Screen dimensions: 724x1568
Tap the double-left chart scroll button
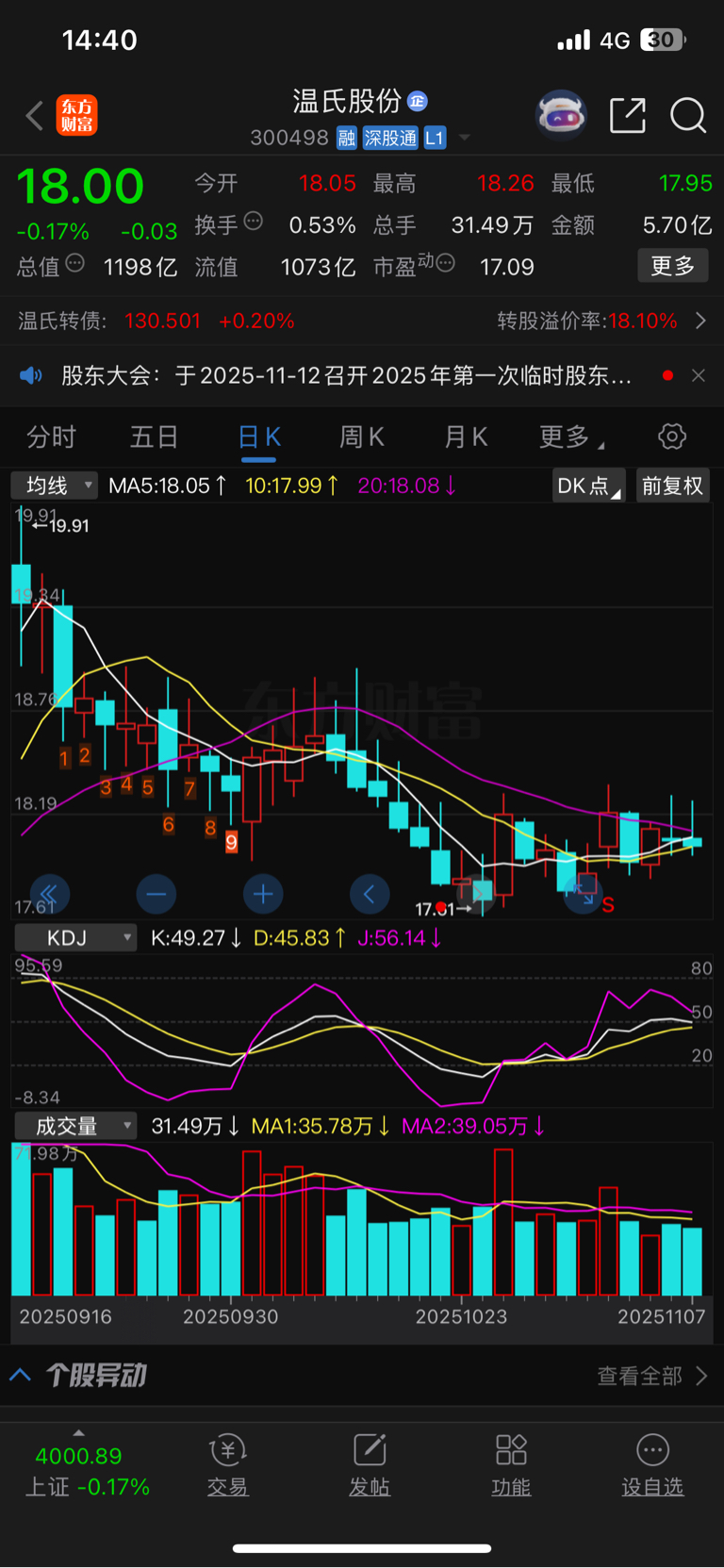click(x=50, y=894)
